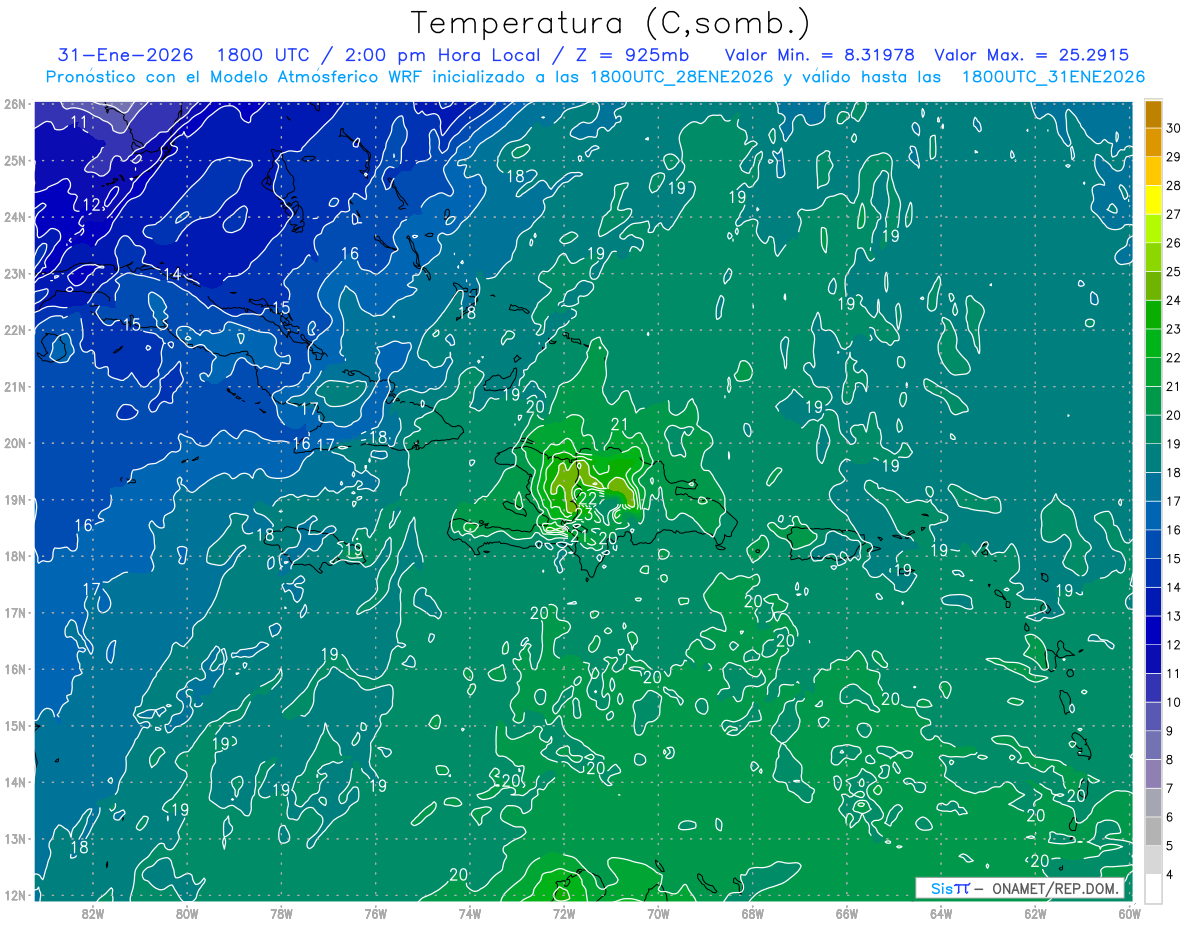Click colorbar label "9"
This screenshot has height=927, width=1200.
tap(1170, 730)
